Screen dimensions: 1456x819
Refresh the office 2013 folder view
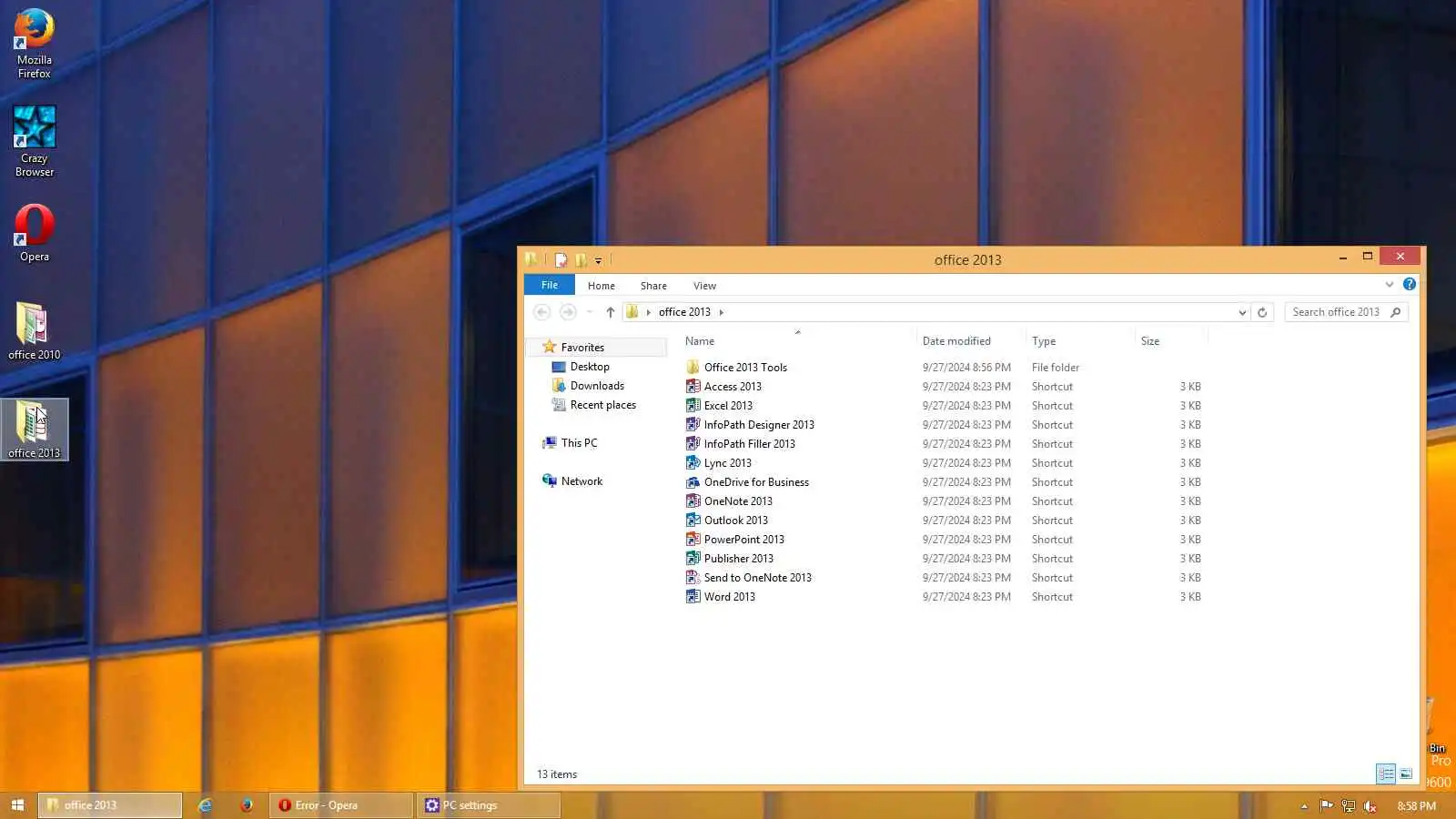point(1262,312)
